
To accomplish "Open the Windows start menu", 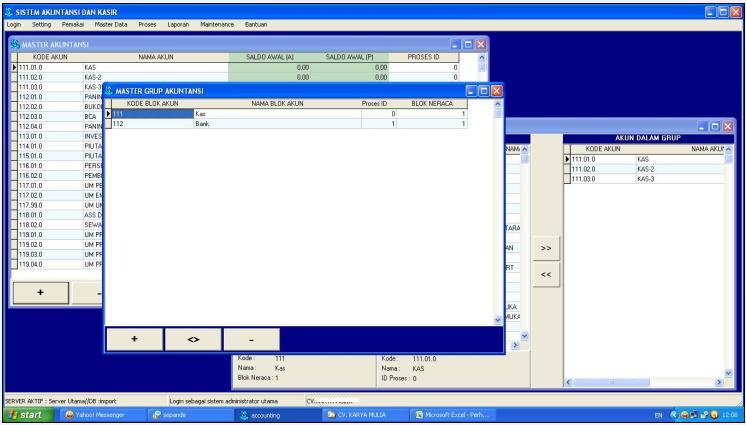I will (x=29, y=415).
